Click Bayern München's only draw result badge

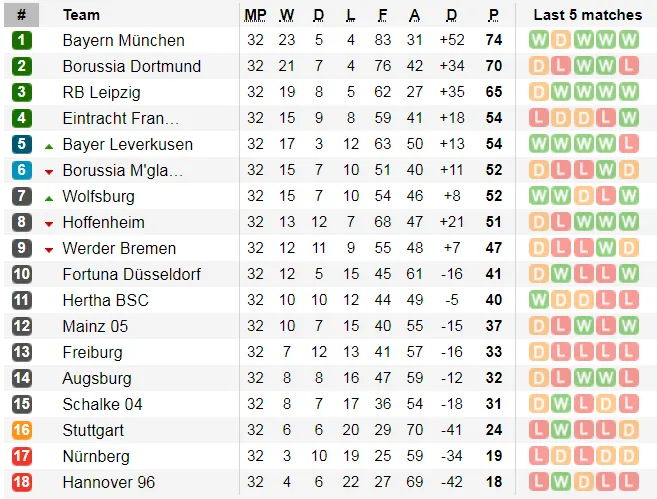click(x=562, y=40)
